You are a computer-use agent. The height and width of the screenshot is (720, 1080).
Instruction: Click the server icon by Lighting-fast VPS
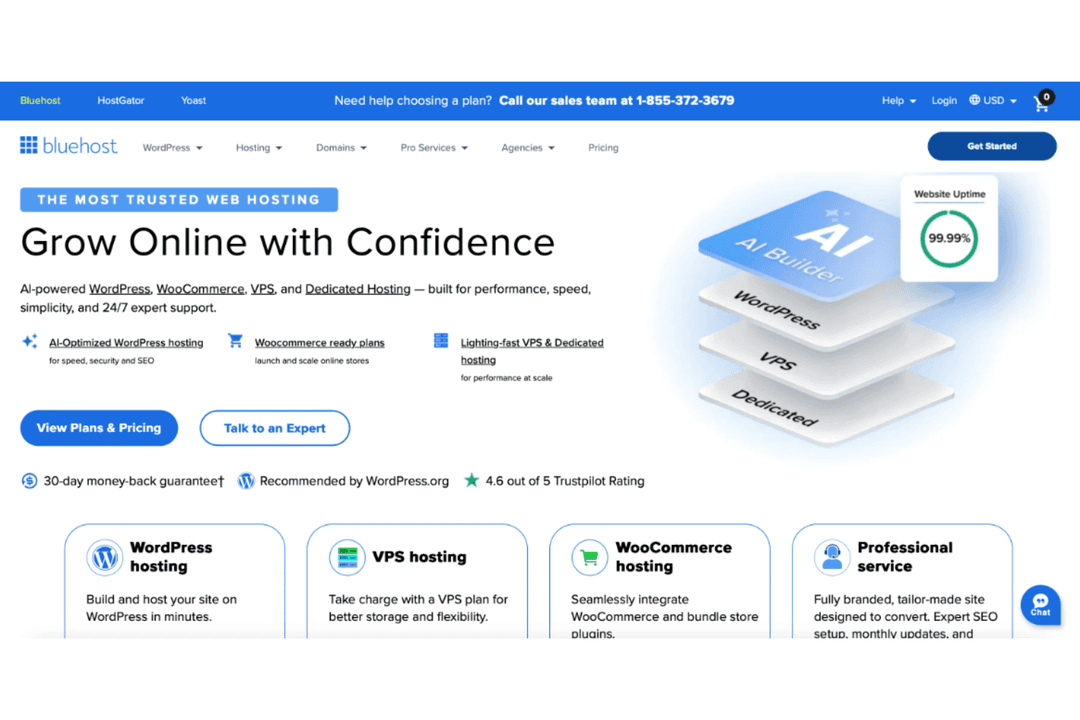pos(441,340)
